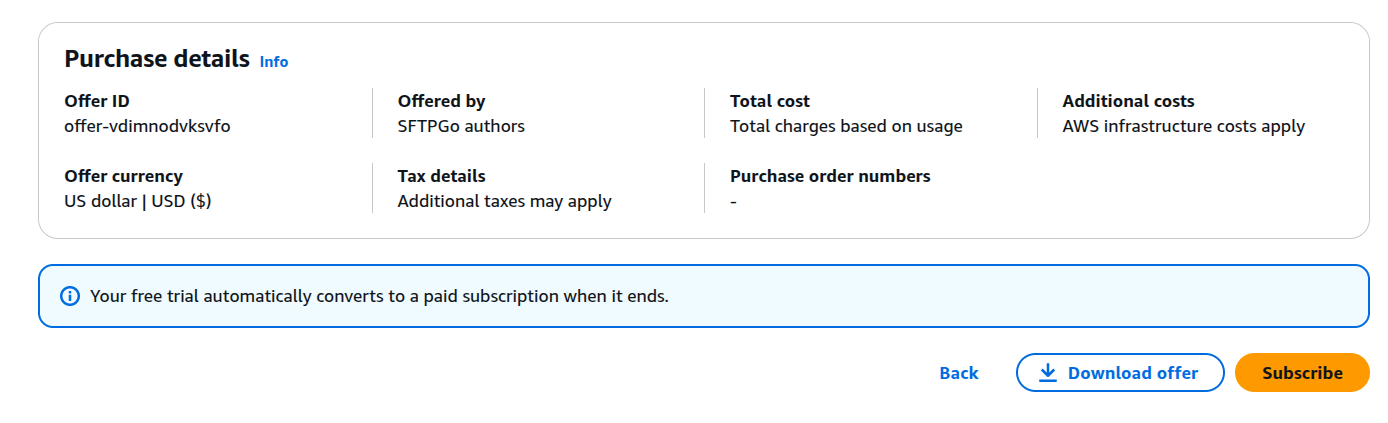Click the download arrow icon in Download offer

coord(1047,373)
